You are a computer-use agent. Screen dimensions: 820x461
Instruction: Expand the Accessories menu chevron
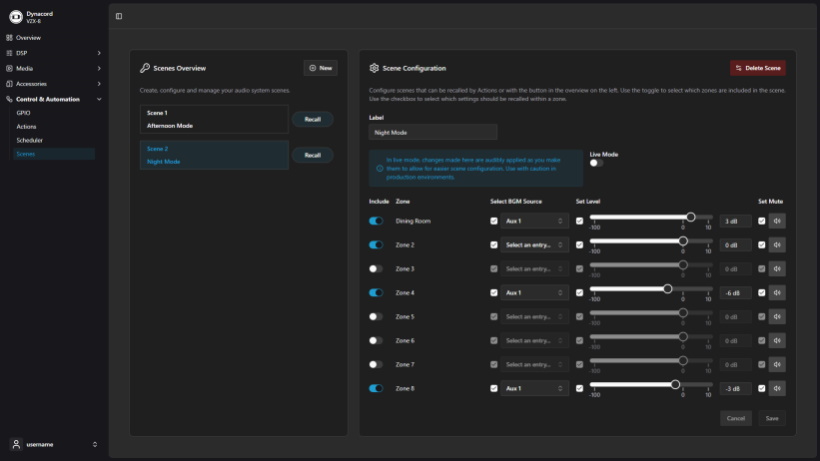click(x=99, y=84)
